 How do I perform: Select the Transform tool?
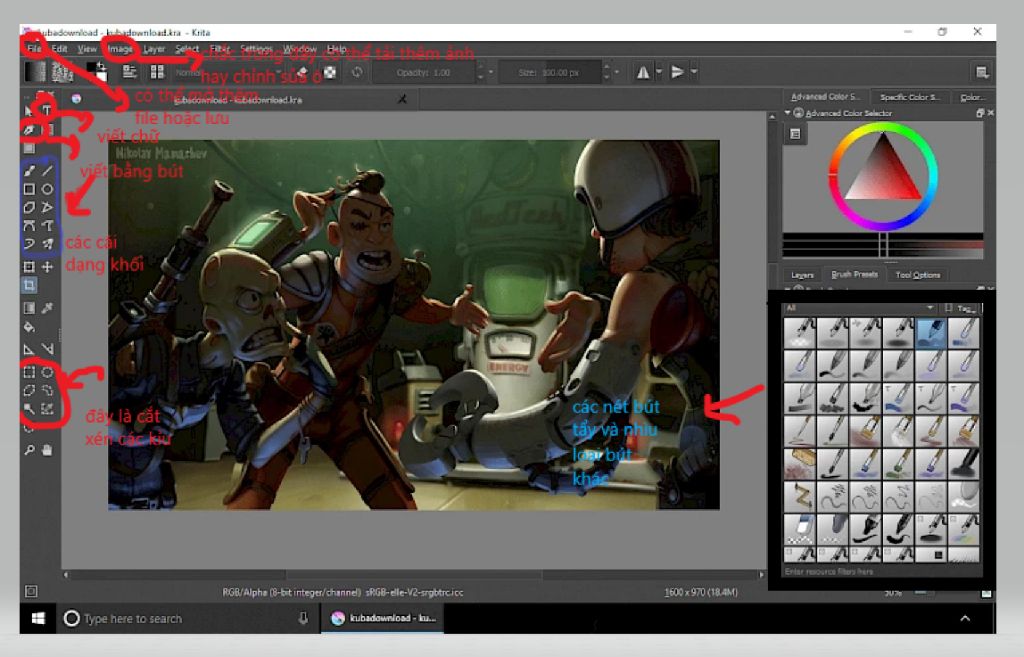(29, 266)
